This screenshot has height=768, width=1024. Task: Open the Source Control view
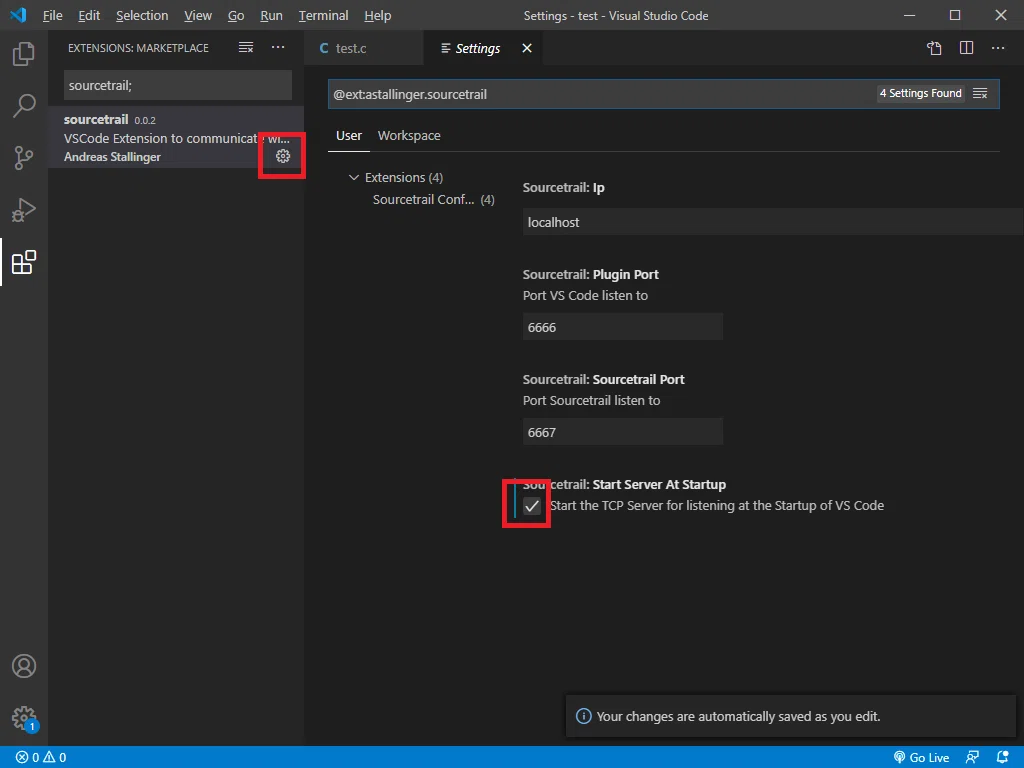pos(24,157)
